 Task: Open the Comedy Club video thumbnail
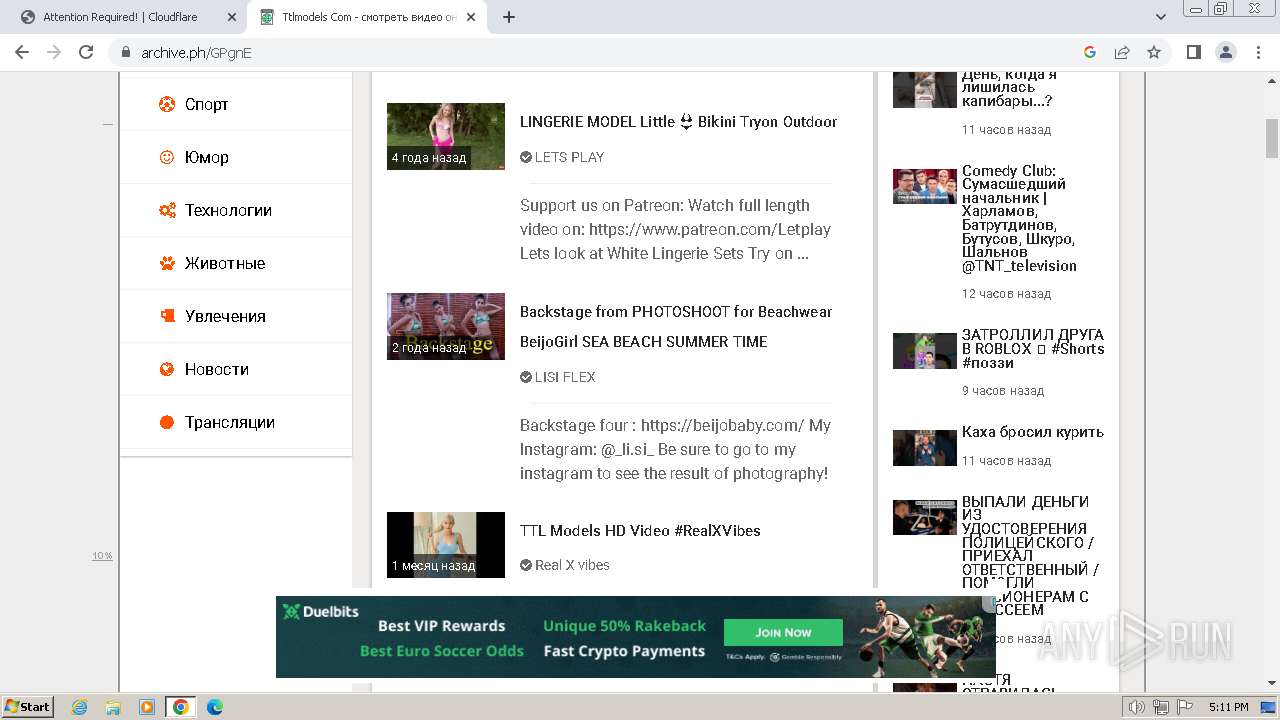point(924,186)
